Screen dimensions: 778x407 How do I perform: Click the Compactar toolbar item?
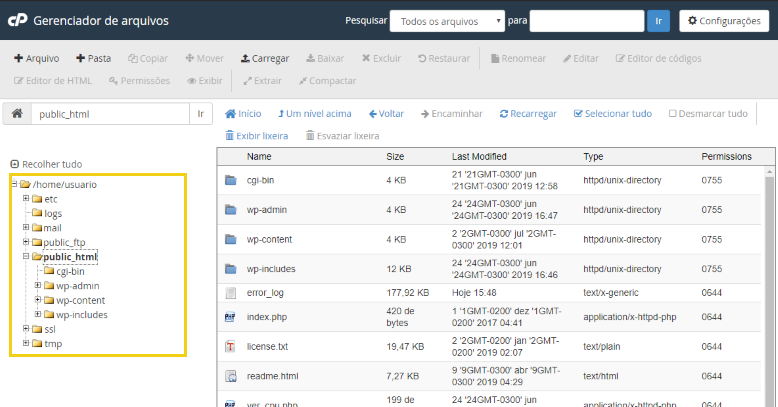pyautogui.click(x=327, y=80)
